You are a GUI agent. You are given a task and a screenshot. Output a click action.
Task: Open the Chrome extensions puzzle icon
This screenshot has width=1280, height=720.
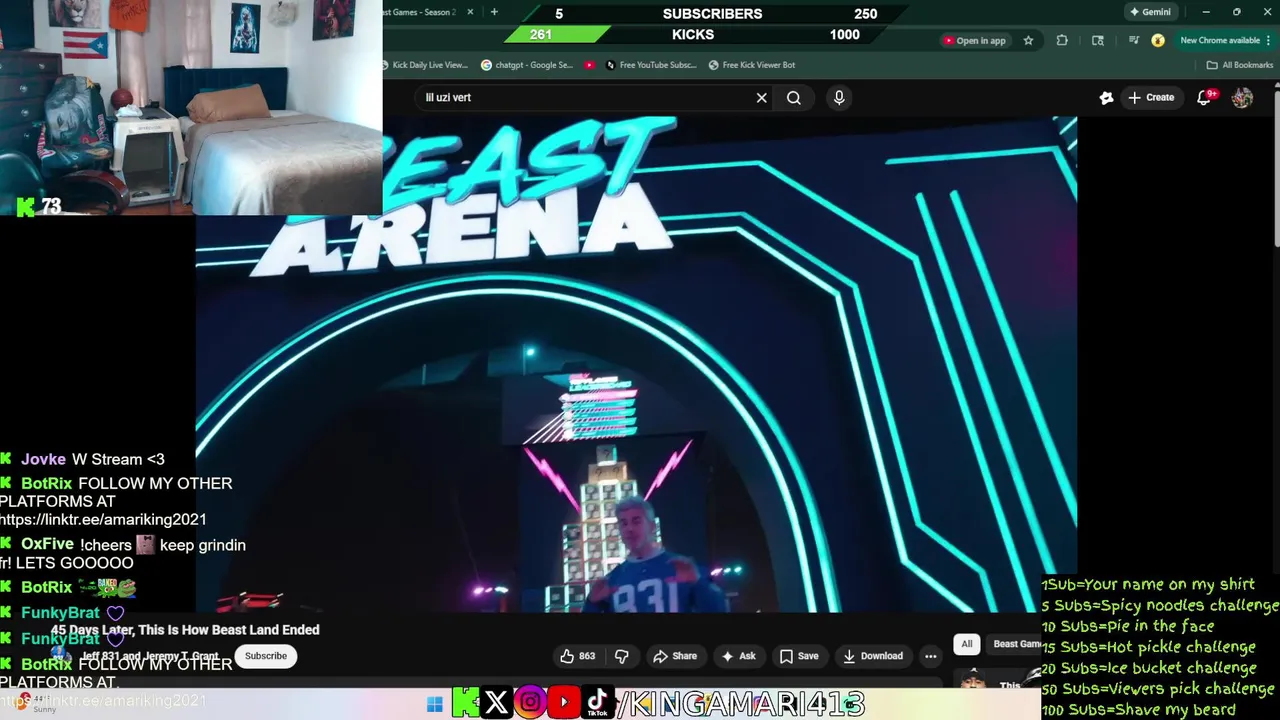(x=1062, y=41)
